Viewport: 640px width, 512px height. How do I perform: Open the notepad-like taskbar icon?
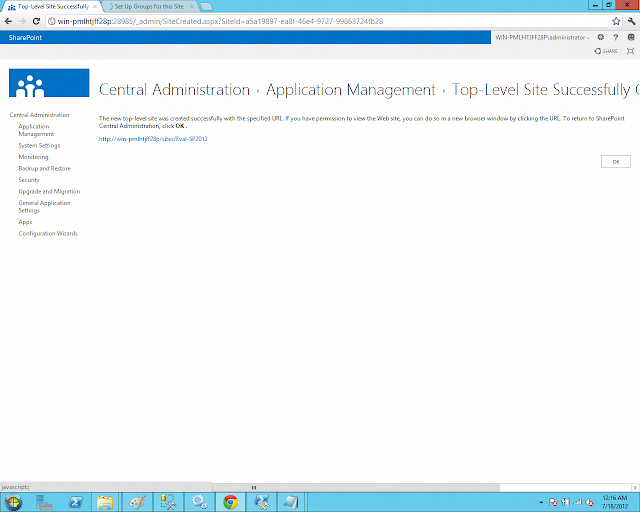pos(291,502)
